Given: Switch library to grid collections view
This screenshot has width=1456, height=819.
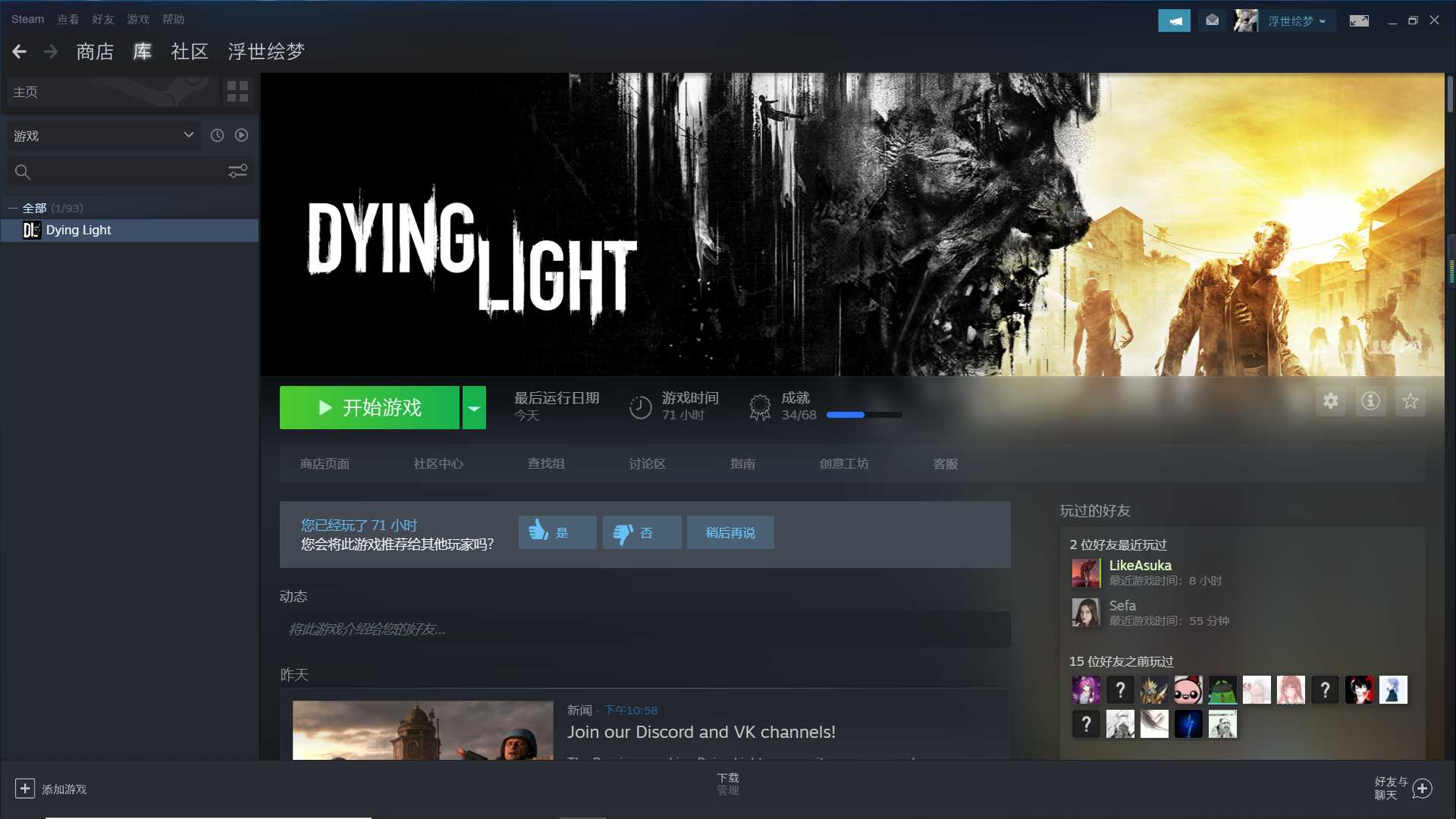Looking at the screenshot, I should pyautogui.click(x=237, y=92).
